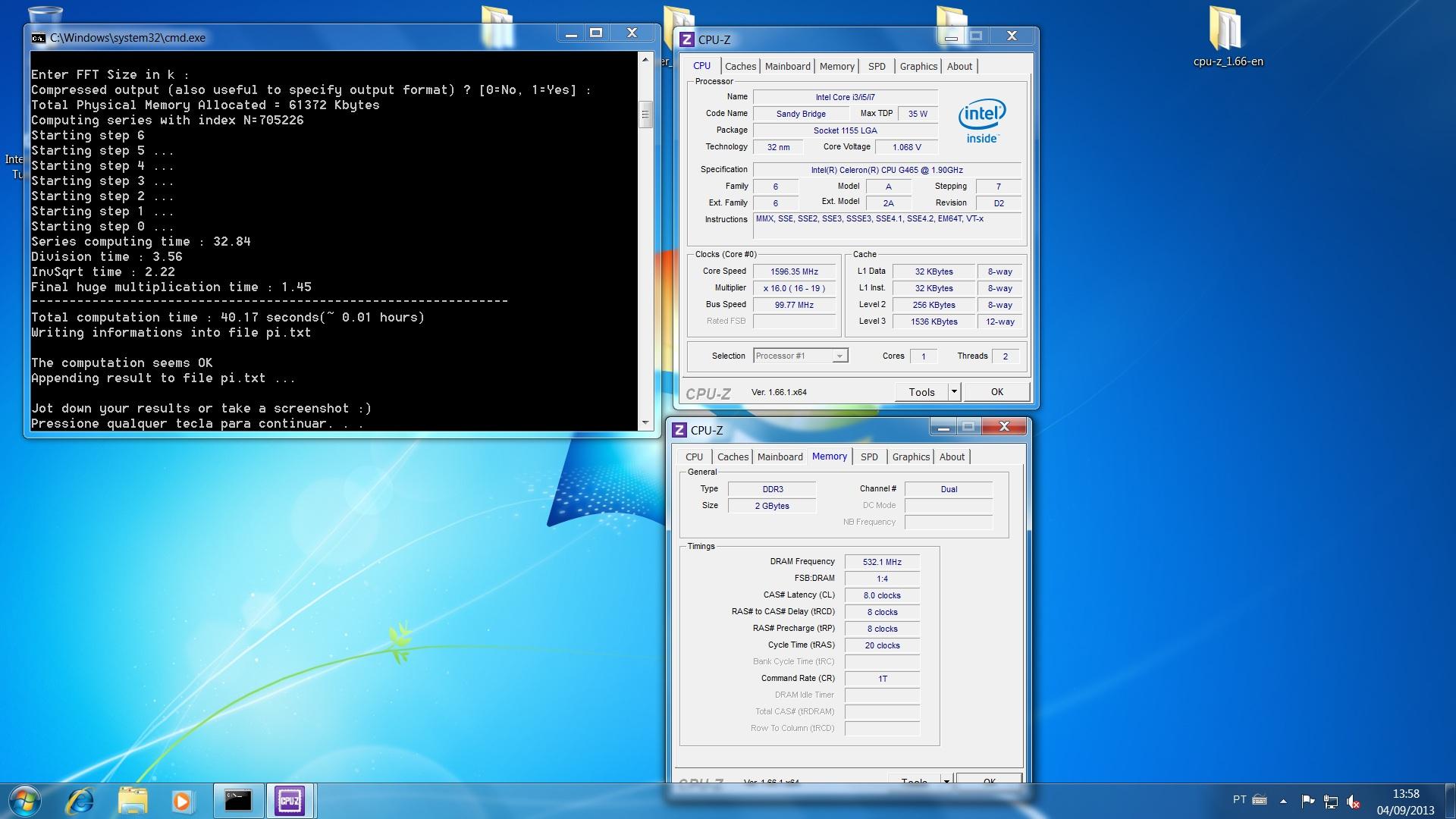Click the muted volume tray icon

click(1354, 801)
